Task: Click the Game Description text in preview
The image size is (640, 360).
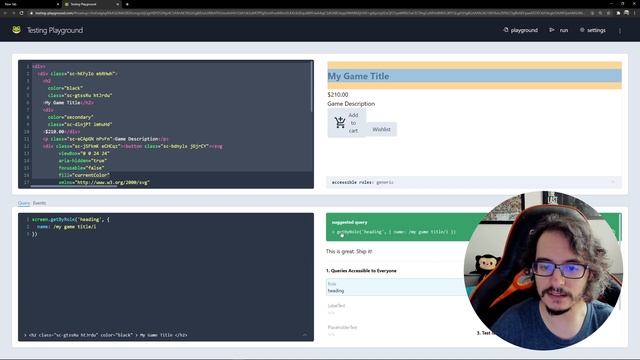Action: click(351, 104)
